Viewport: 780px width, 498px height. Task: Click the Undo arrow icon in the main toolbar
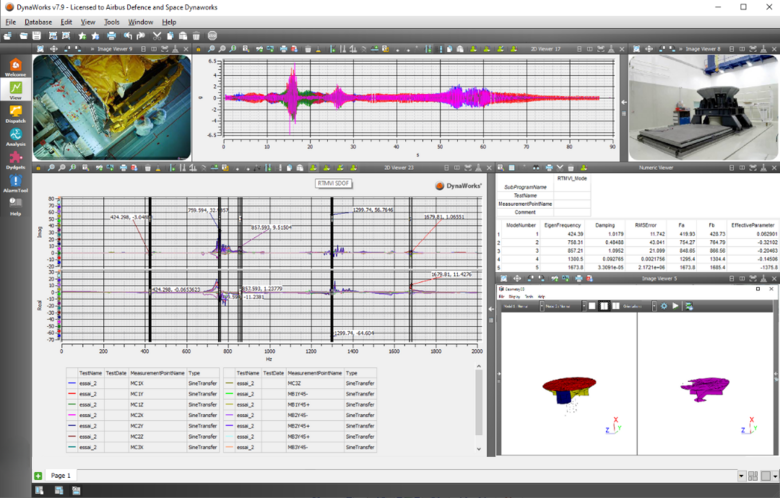(x=128, y=36)
